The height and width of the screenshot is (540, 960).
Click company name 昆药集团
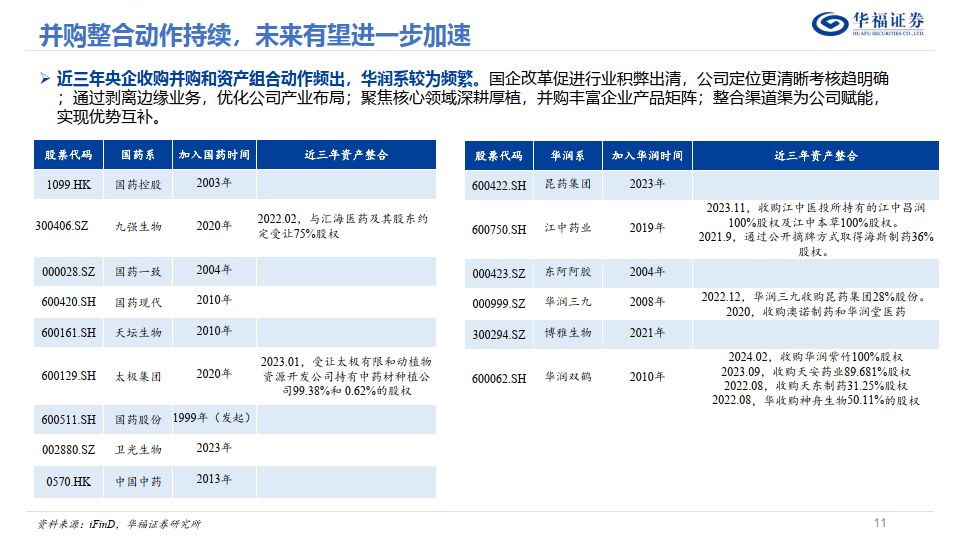point(568,184)
